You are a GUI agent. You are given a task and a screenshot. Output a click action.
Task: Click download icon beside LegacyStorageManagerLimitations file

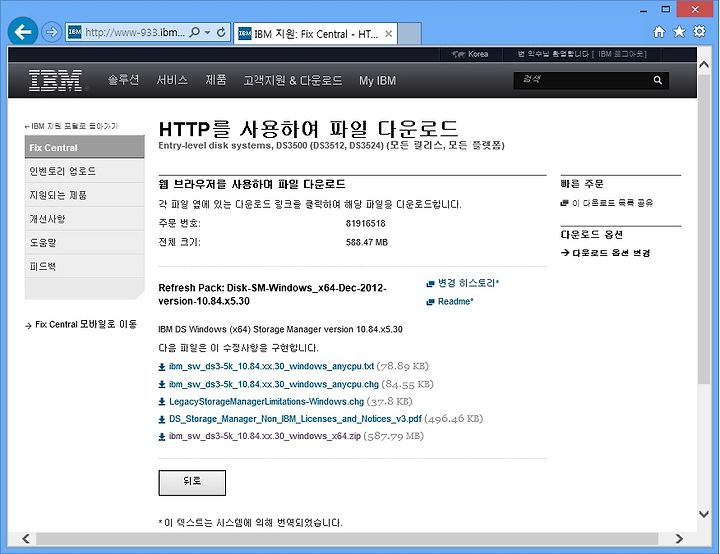[x=162, y=402]
